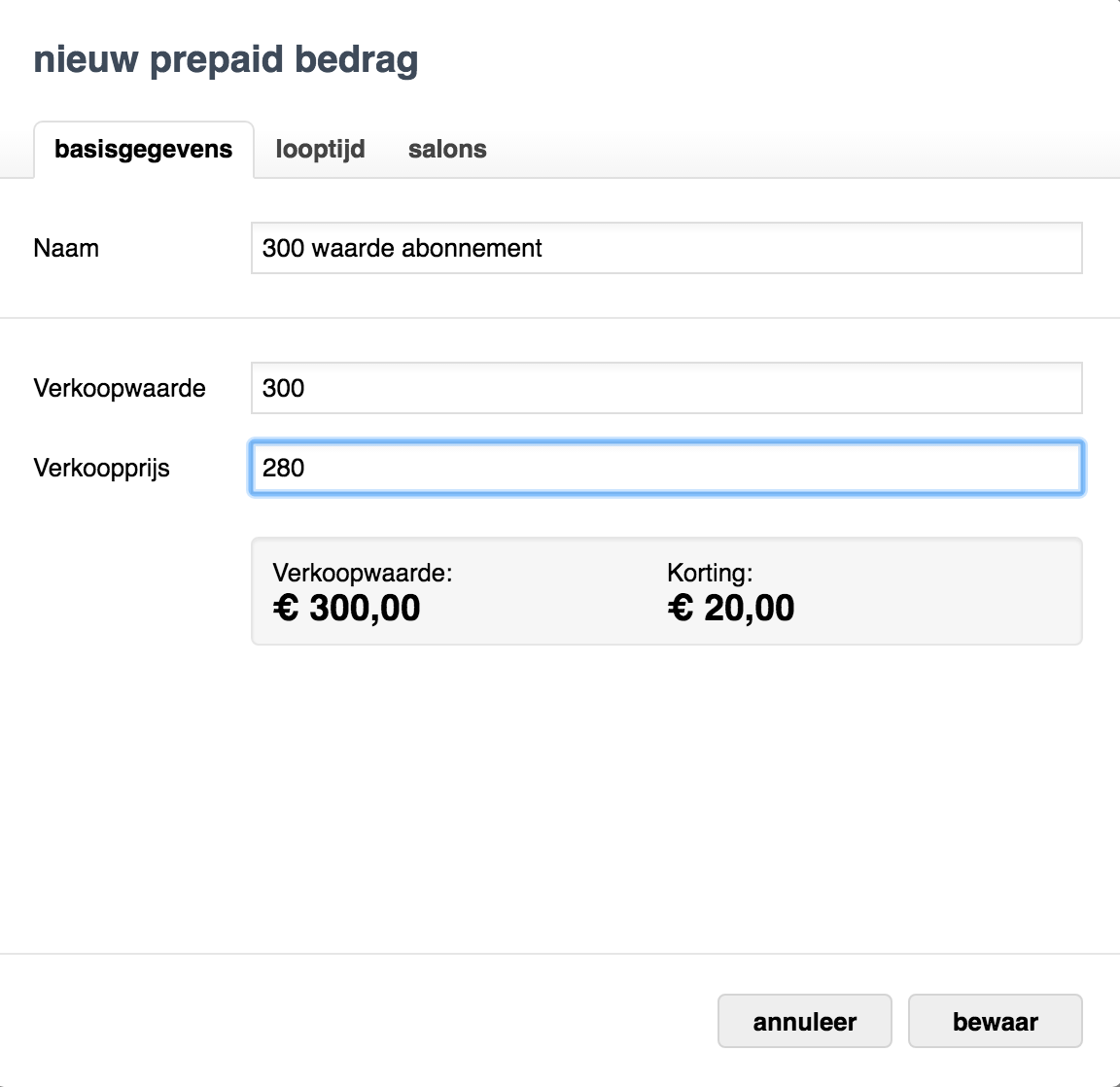The width and height of the screenshot is (1120, 1087).
Task: Click into the Naam text field
Action: coord(666,248)
